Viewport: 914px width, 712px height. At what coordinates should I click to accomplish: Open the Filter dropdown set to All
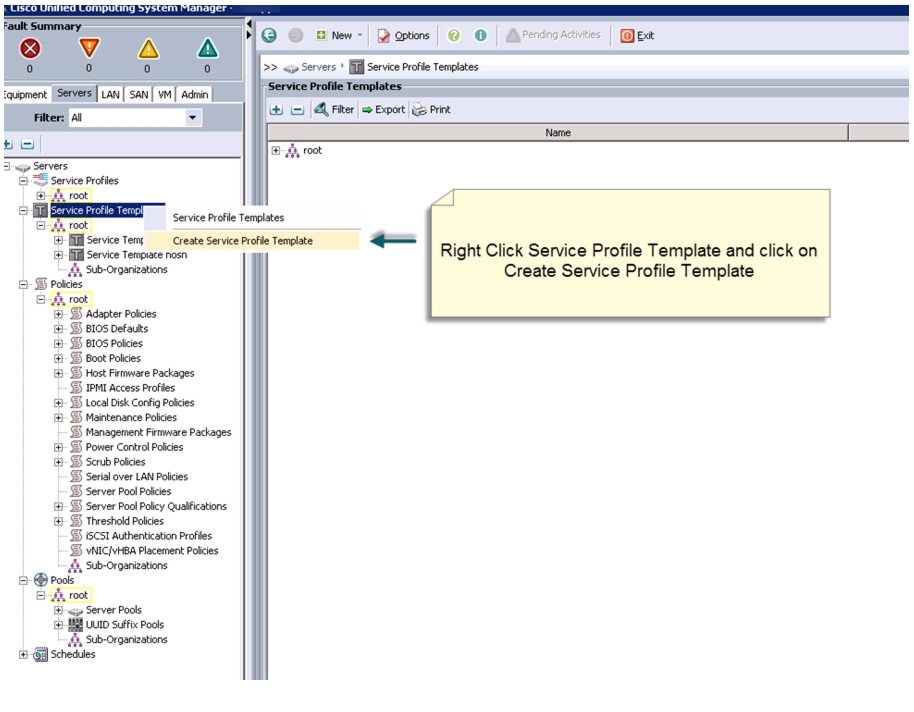click(x=193, y=118)
